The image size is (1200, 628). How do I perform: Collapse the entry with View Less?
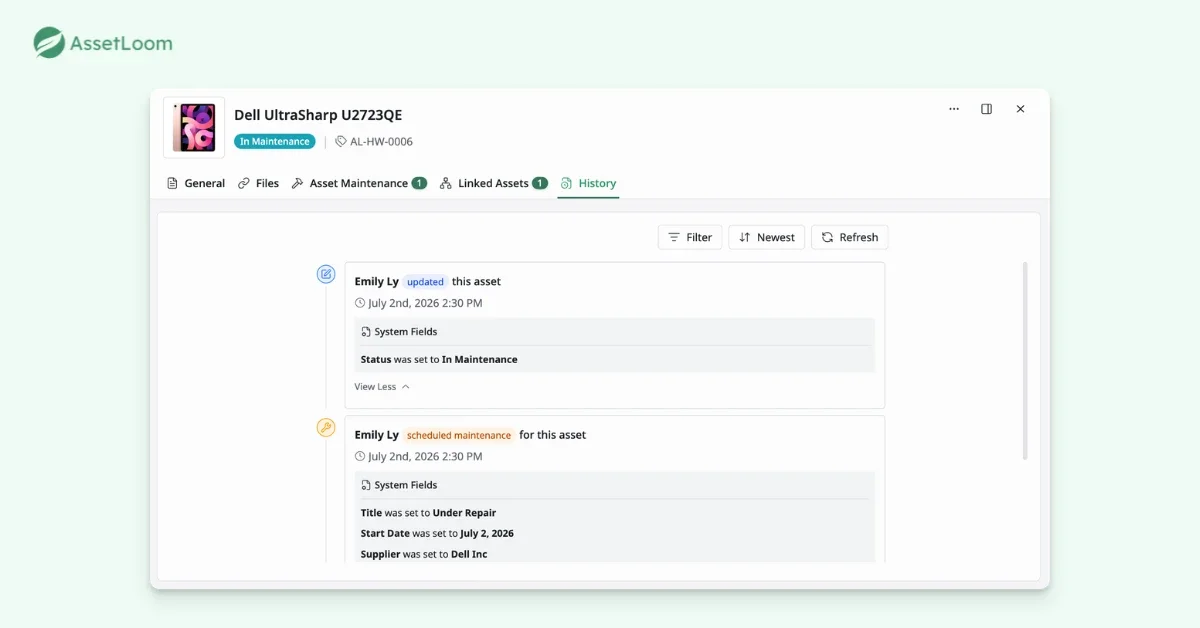tap(382, 387)
